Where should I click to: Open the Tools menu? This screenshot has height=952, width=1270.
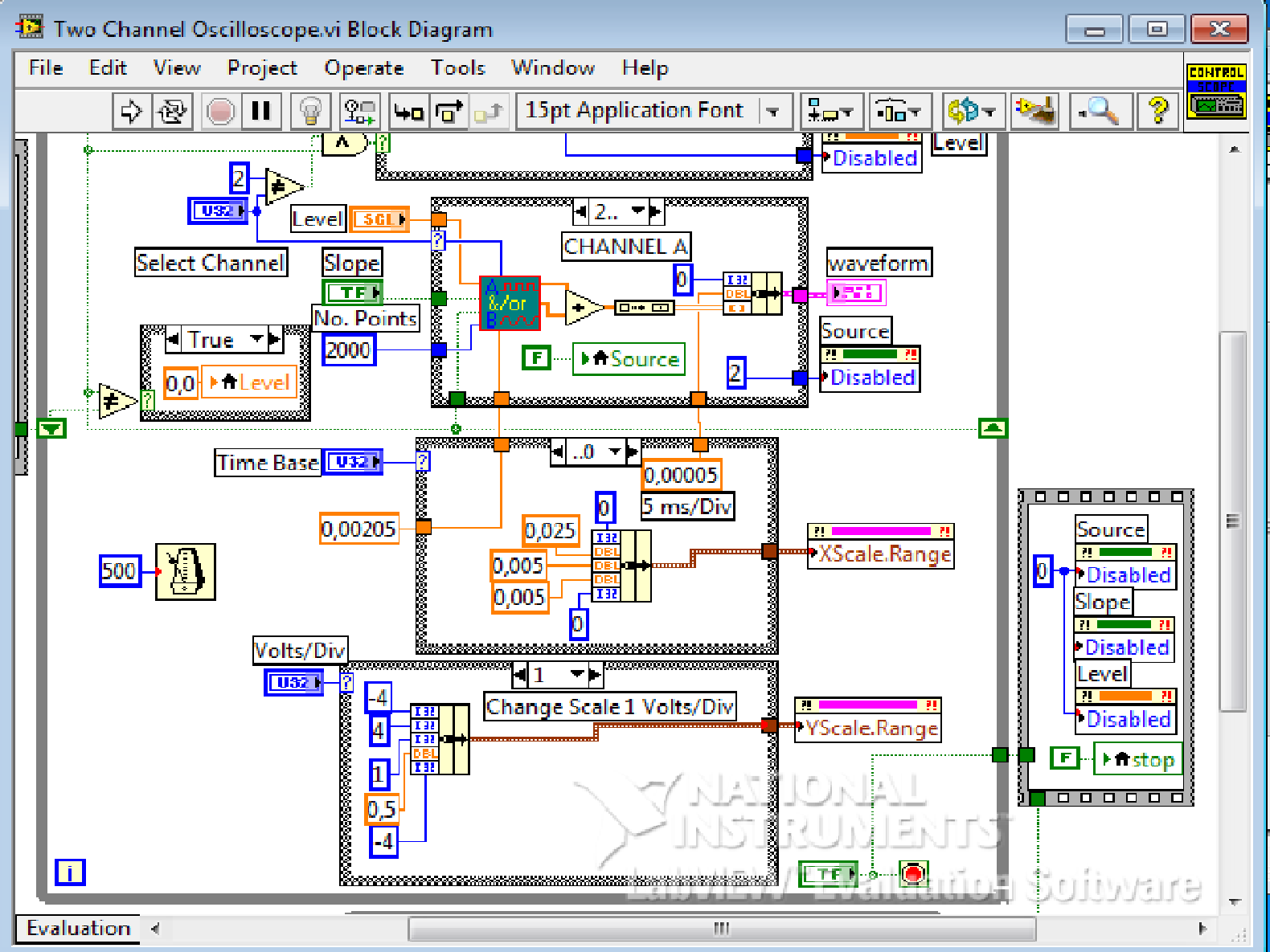(x=457, y=68)
